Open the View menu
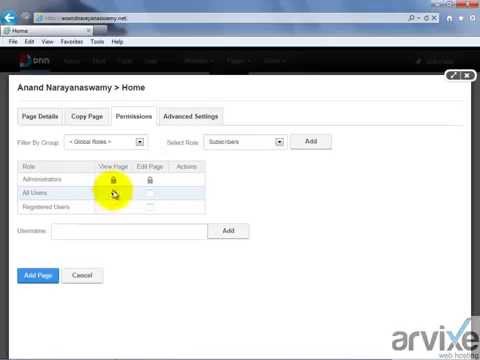The image size is (480, 360). 47,42
